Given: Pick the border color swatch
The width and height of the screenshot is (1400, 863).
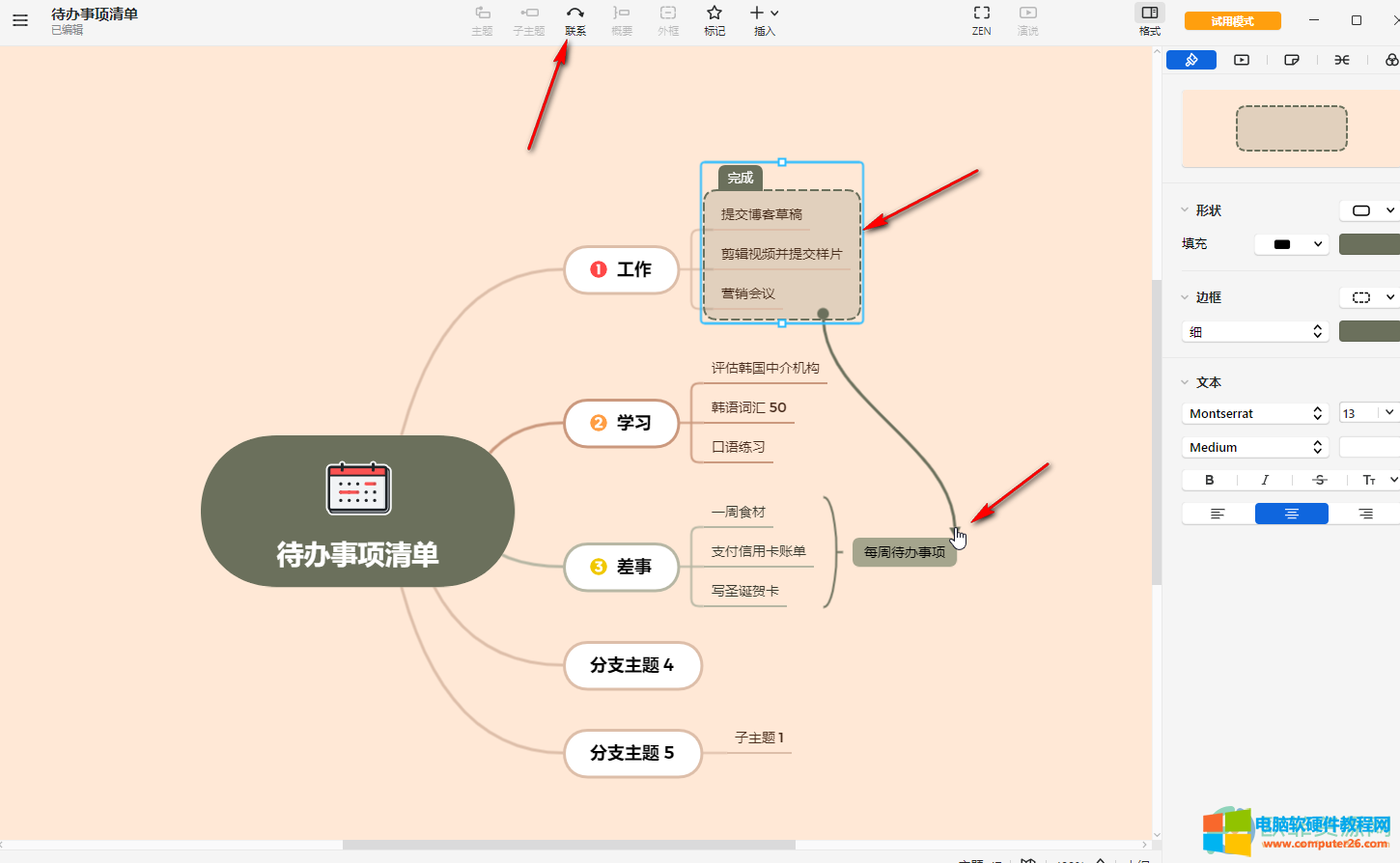Looking at the screenshot, I should point(1369,332).
